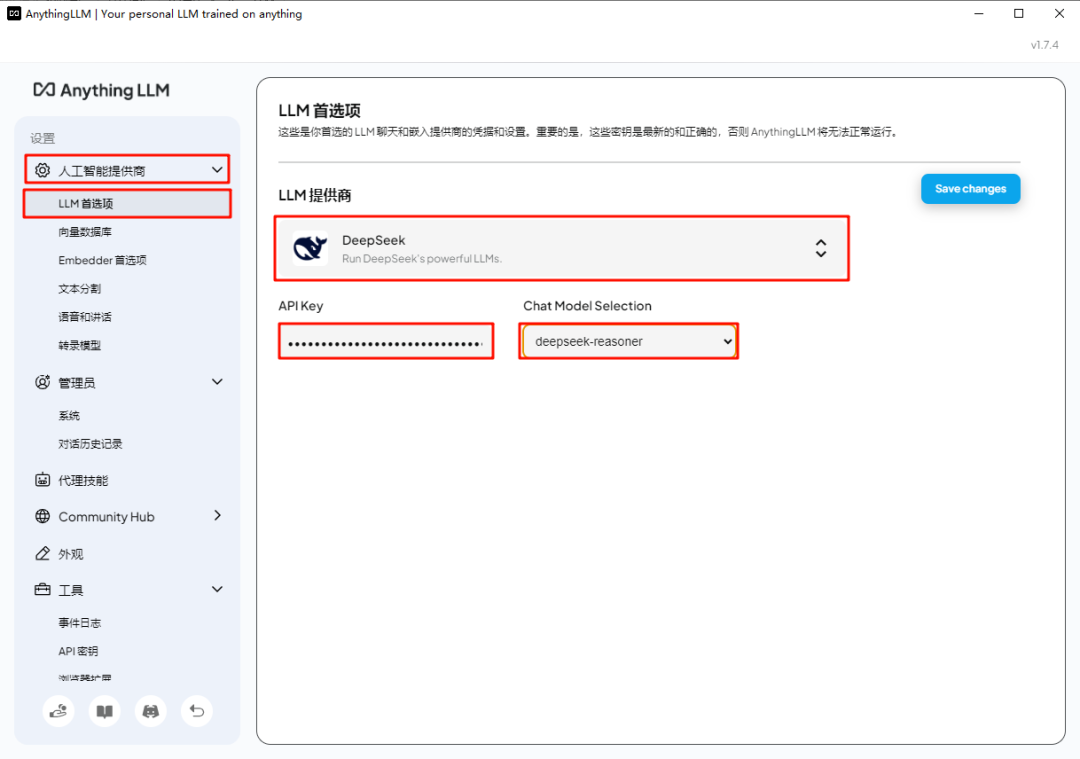The height and width of the screenshot is (759, 1080).
Task: Focus the API Key input field
Action: pyautogui.click(x=386, y=341)
